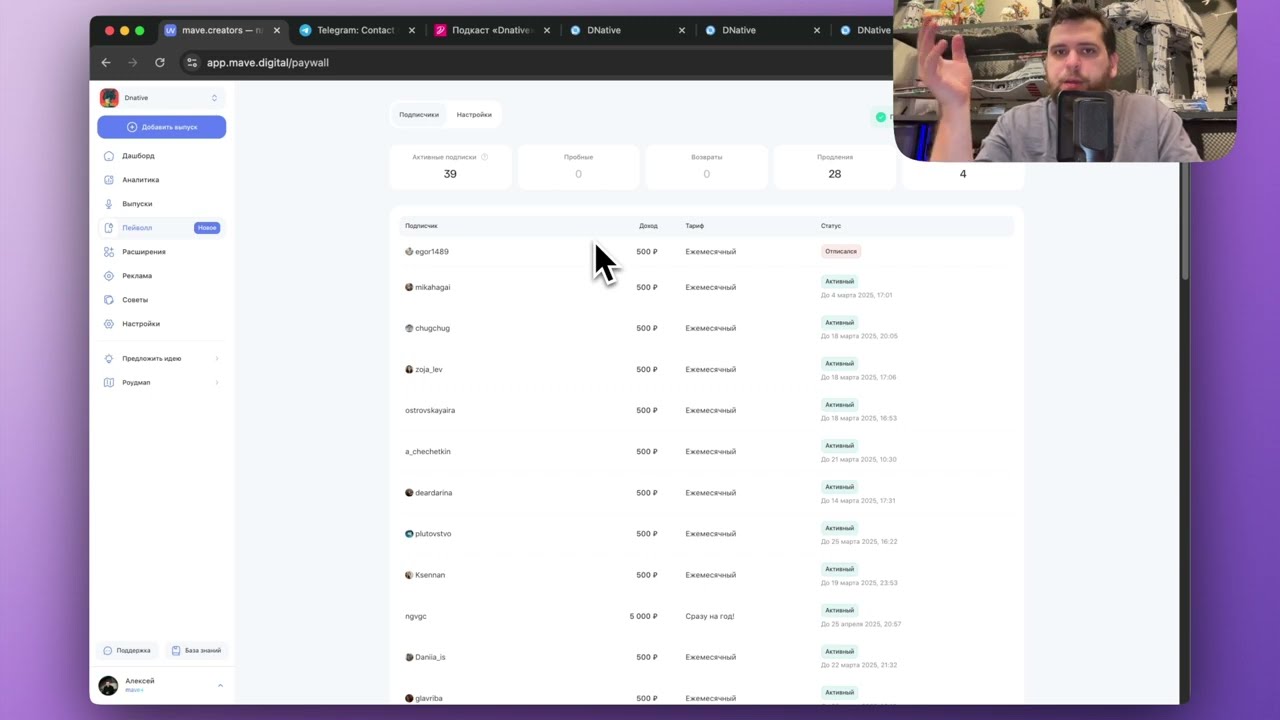Click the browser forward arrow
The image size is (1280, 720).
point(132,62)
